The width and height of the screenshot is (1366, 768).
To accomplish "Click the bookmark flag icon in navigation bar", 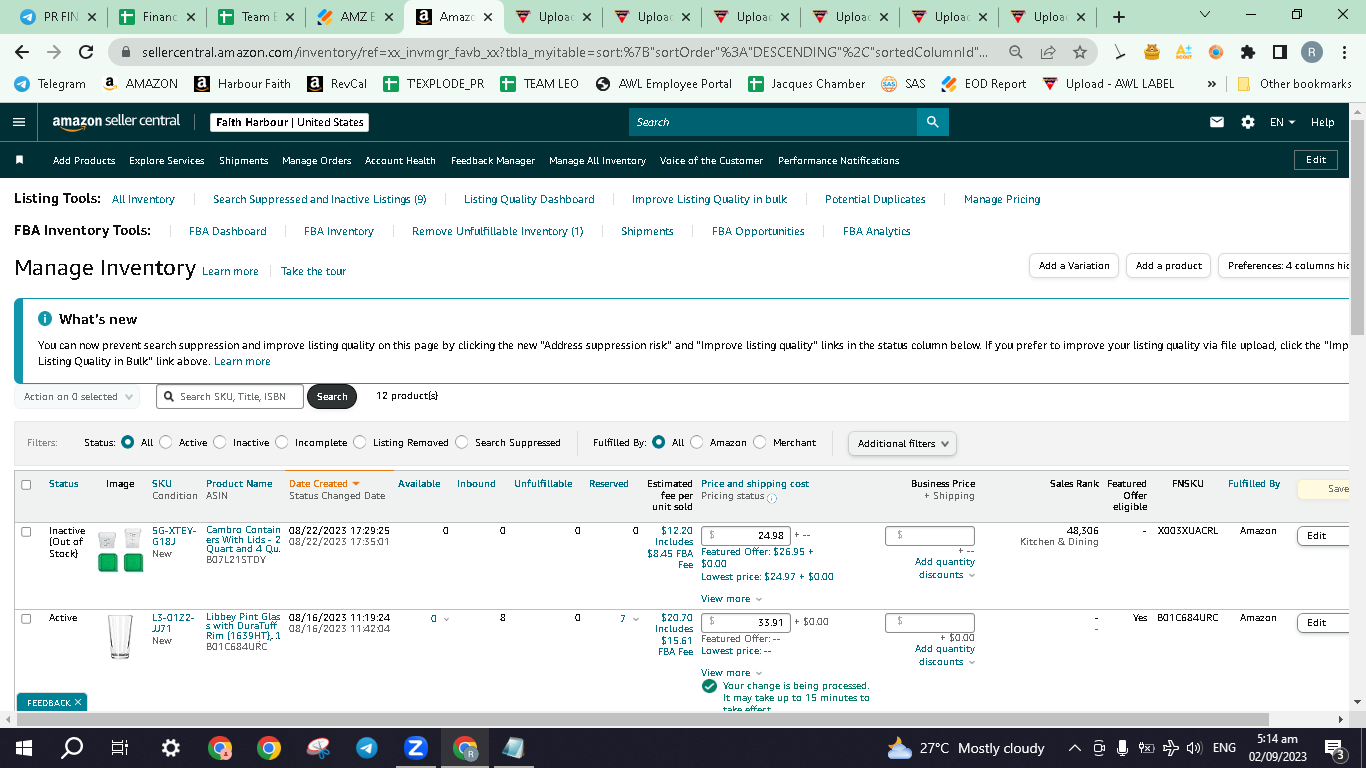I will [19, 160].
